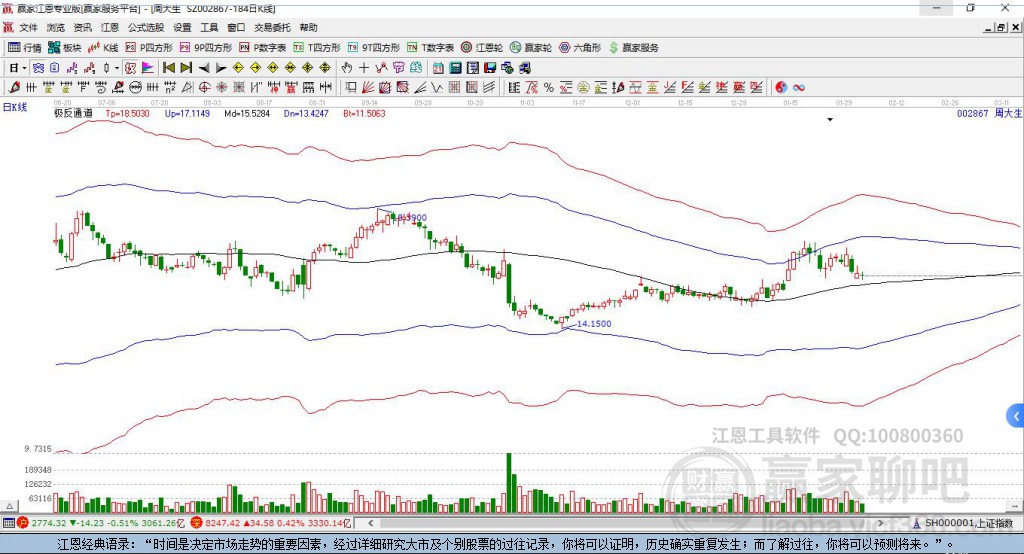Open the 文件 menu

coord(28,27)
